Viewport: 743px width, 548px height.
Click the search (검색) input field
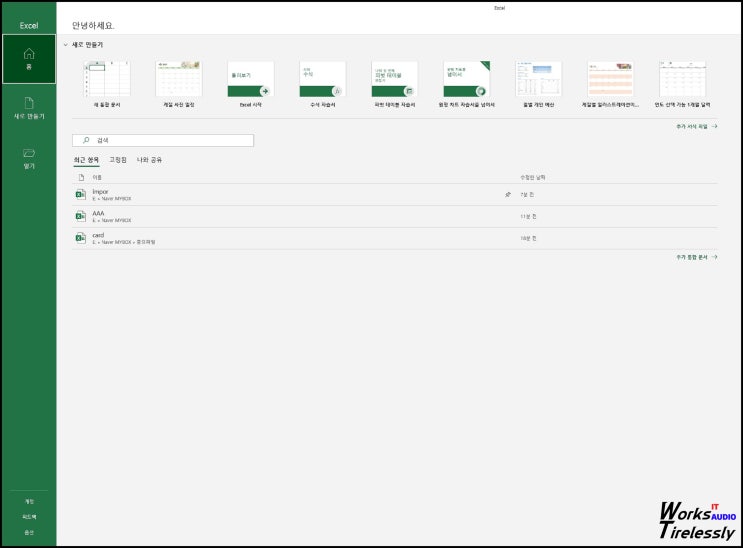[163, 140]
